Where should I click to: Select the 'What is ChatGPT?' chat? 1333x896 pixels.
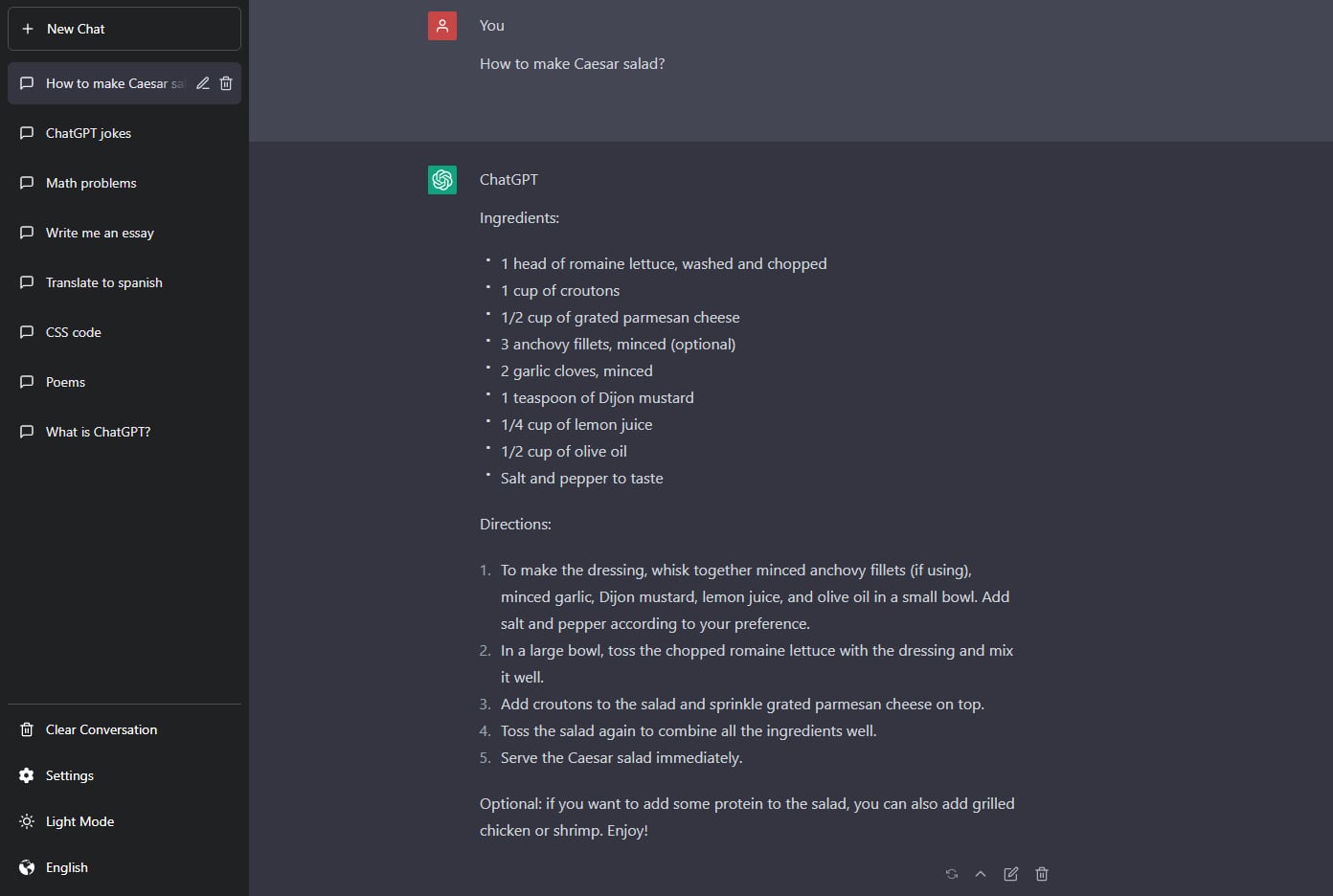[98, 432]
